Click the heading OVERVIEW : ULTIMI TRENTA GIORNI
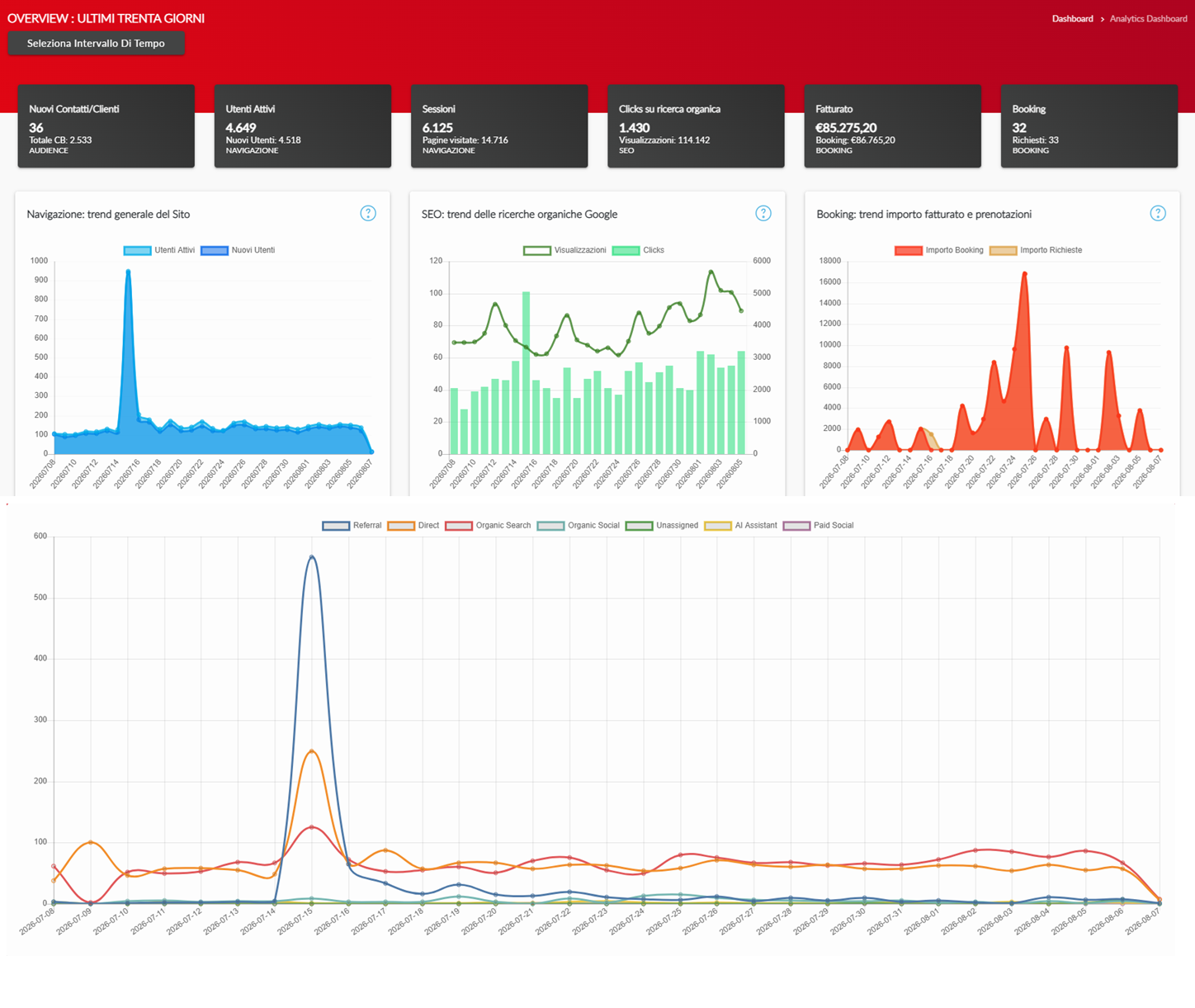Screen dimensions: 1195x1008 click(106, 18)
